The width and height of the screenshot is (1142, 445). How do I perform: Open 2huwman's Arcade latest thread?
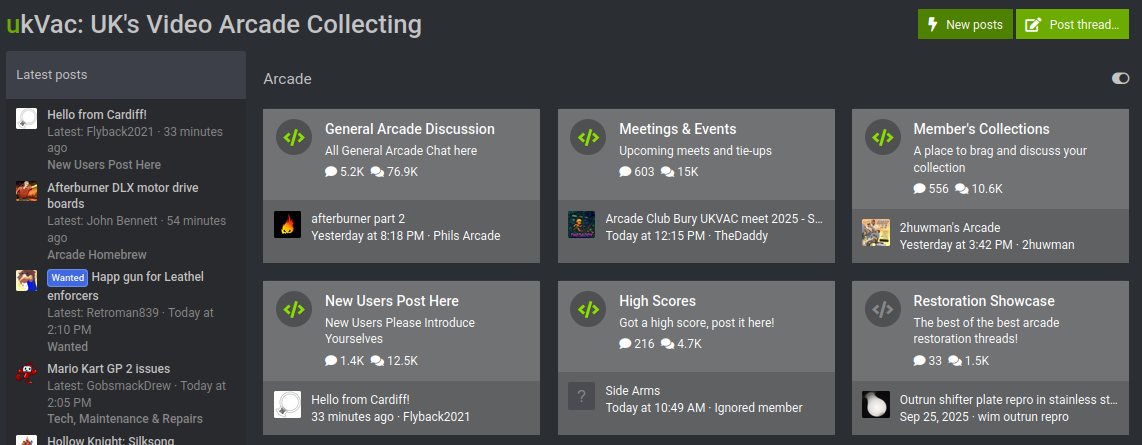coord(949,227)
